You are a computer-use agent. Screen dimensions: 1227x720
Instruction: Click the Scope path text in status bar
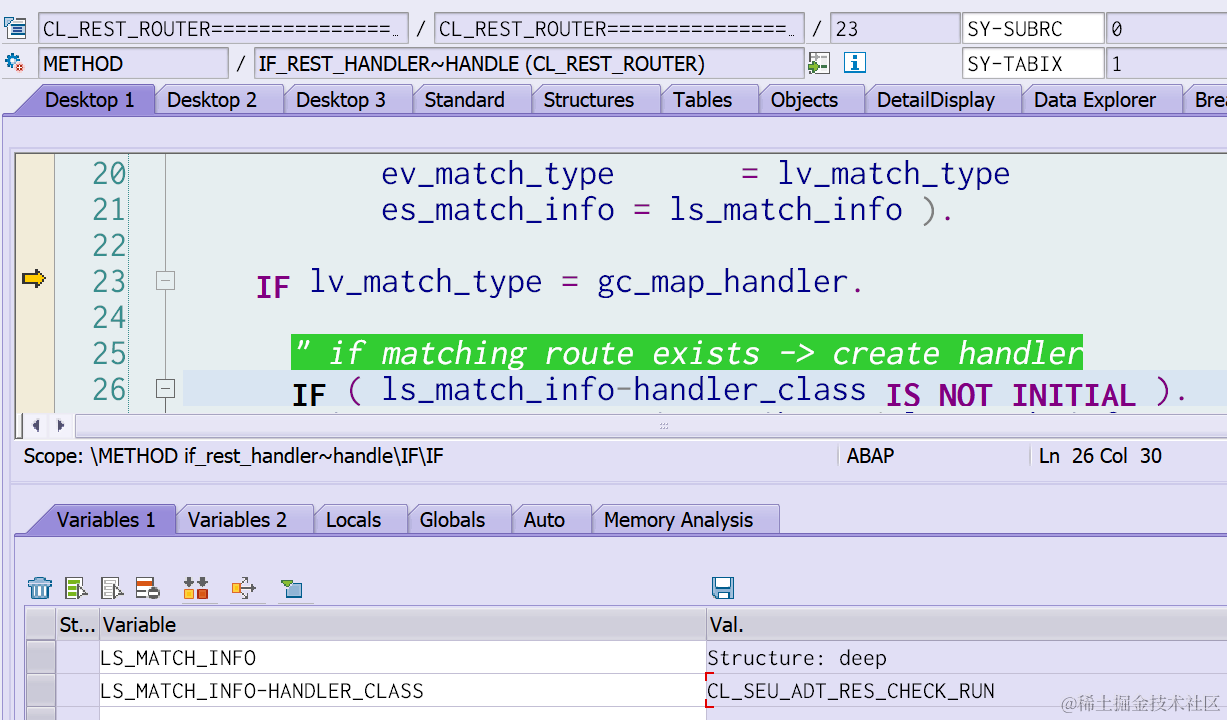[x=233, y=457]
